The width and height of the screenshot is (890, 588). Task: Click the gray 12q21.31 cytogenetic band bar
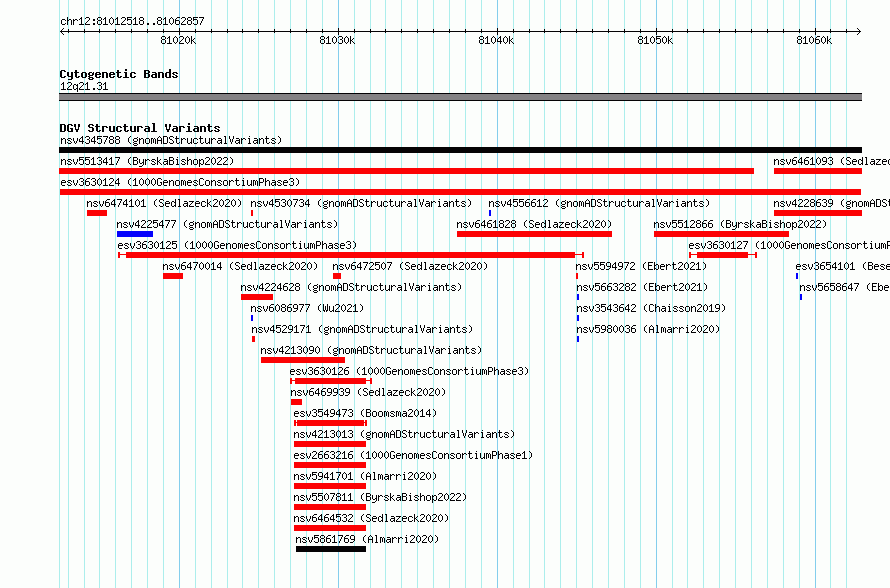[460, 97]
